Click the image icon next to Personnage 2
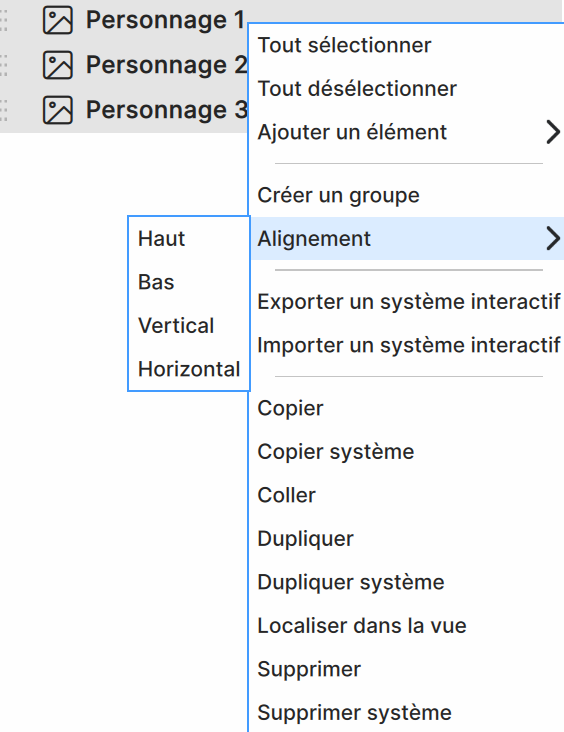Viewport: 564px width, 732px height. 58,65
